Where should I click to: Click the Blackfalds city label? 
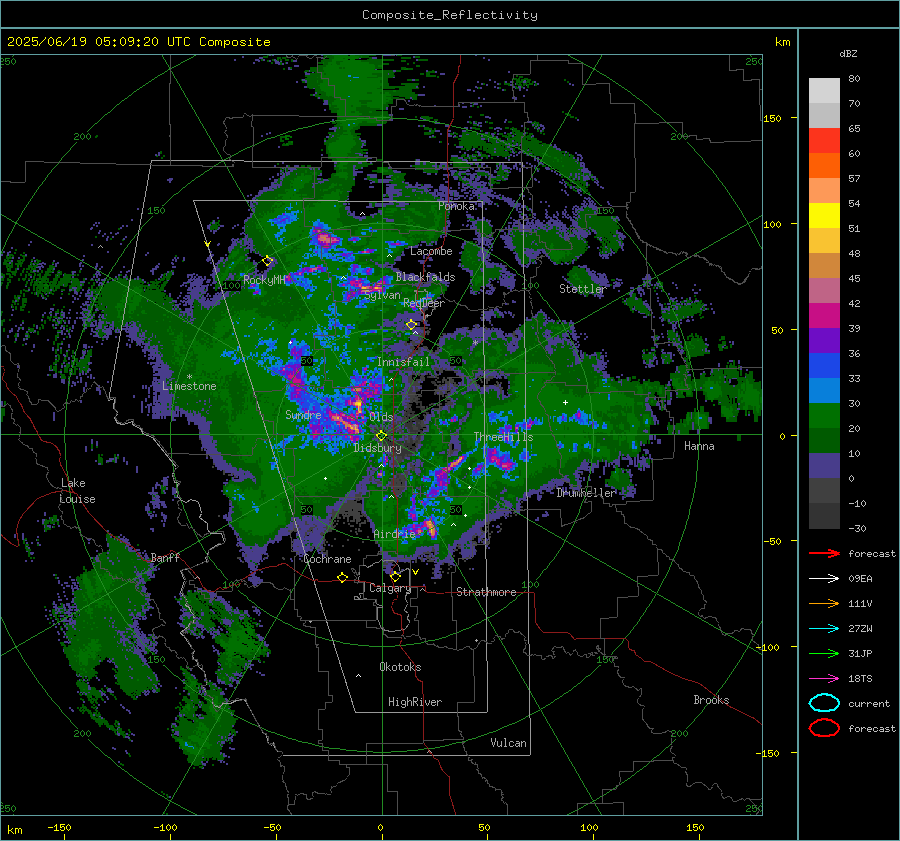pyautogui.click(x=425, y=277)
